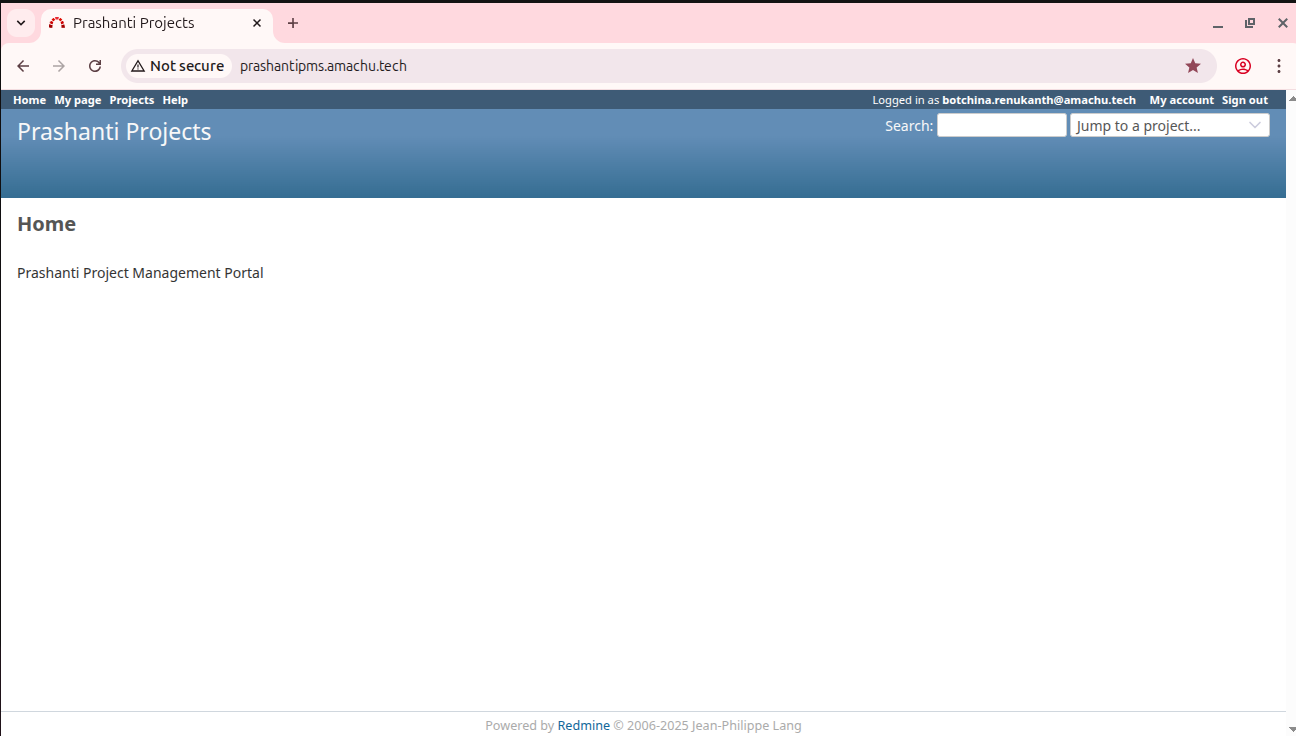Open the Jump to a project dropdown

(x=1169, y=125)
